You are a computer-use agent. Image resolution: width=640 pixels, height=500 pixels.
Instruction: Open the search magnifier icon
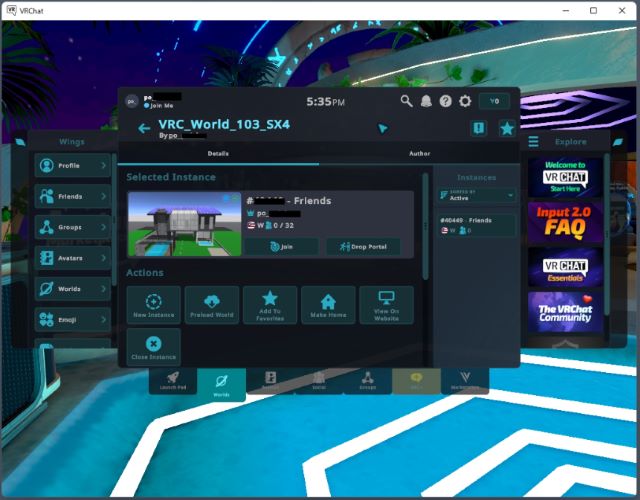click(406, 101)
